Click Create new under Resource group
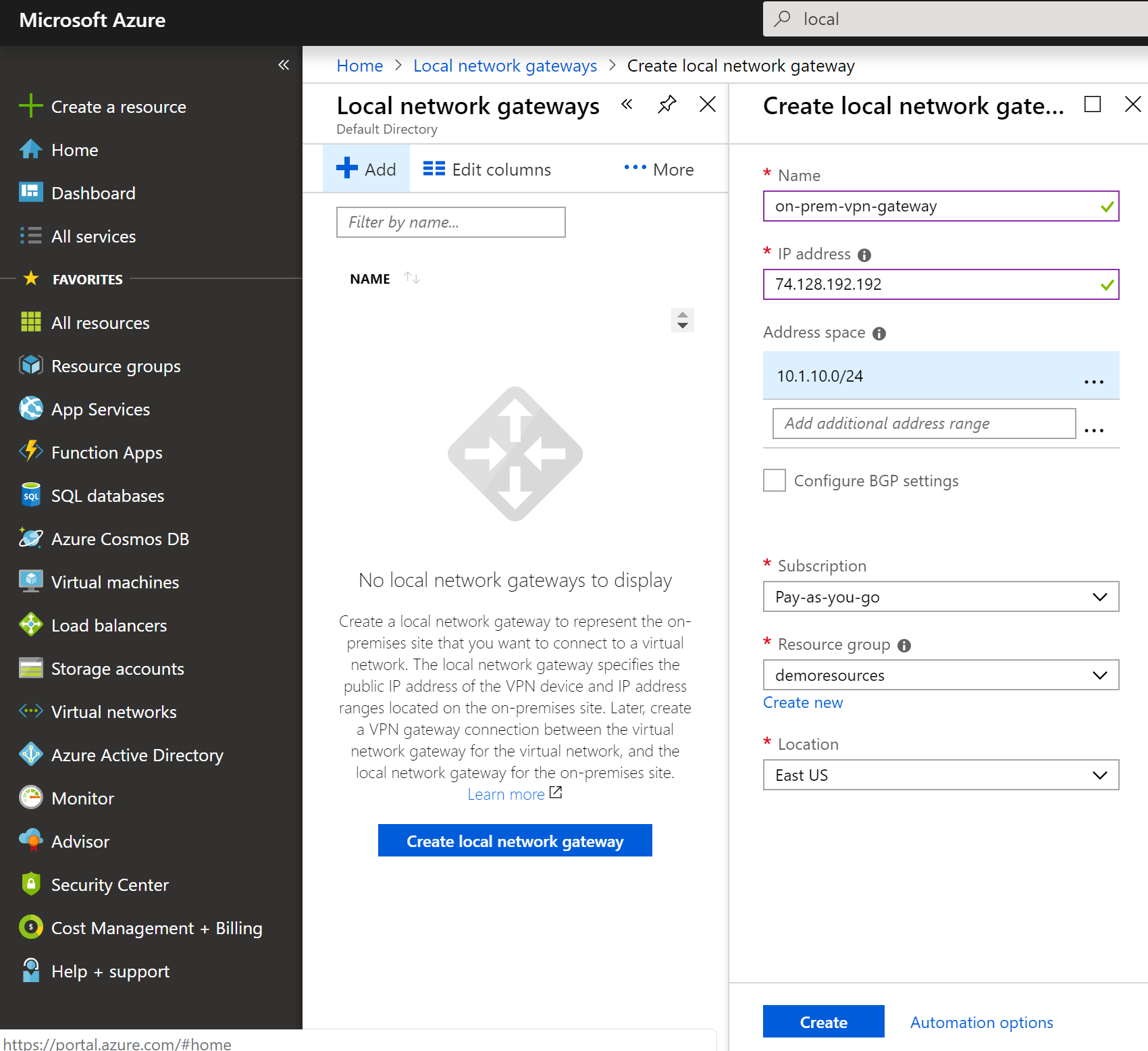 click(802, 702)
